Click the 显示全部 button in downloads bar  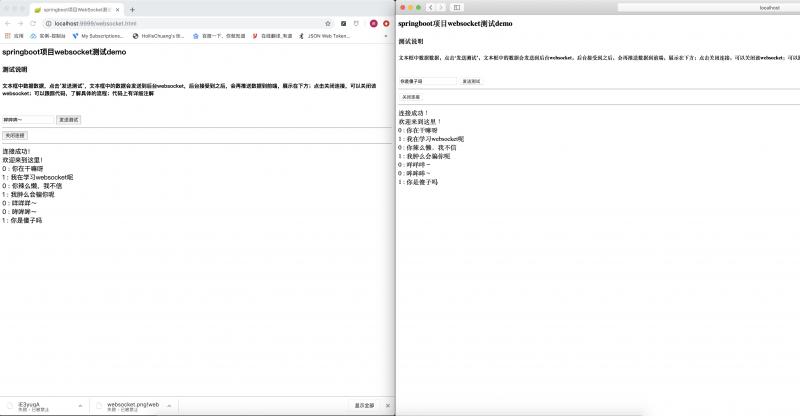[364, 406]
